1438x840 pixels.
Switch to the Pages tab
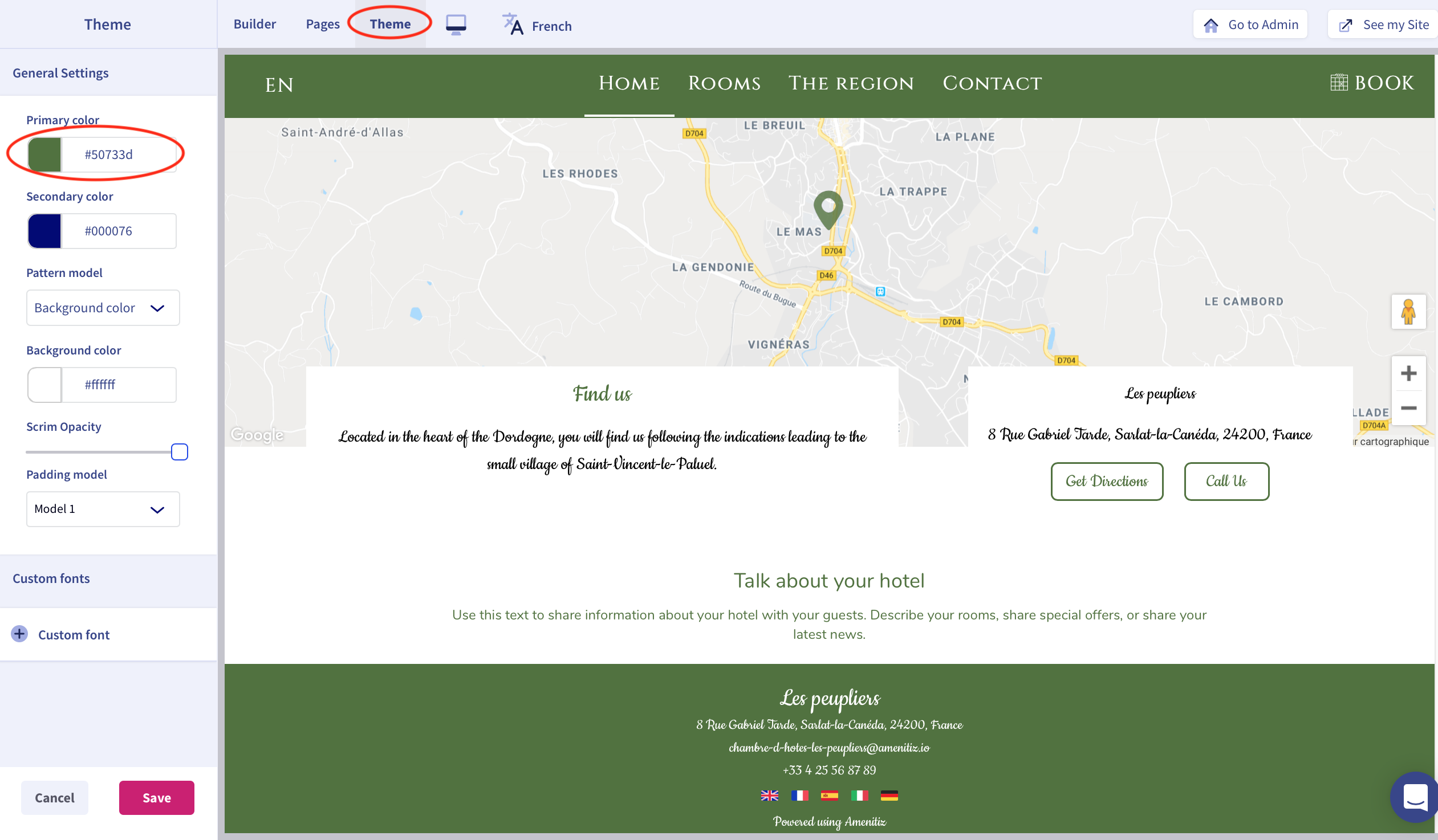pyautogui.click(x=322, y=24)
